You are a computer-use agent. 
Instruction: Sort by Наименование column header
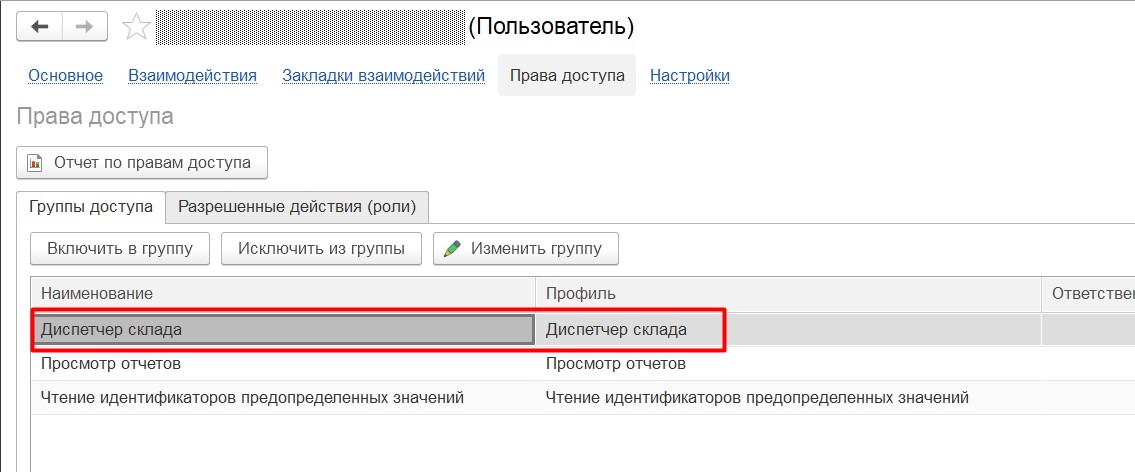coord(283,294)
